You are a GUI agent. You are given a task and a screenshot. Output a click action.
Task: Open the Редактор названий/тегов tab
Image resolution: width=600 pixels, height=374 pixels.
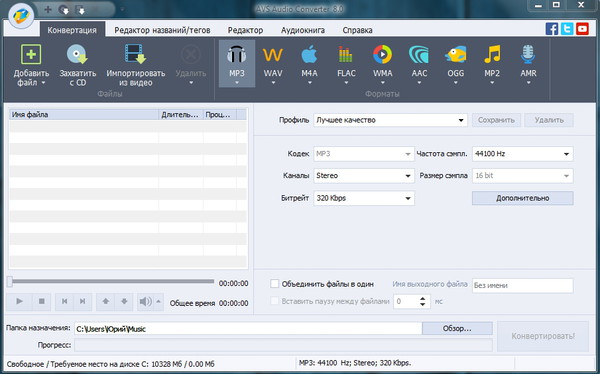[162, 30]
